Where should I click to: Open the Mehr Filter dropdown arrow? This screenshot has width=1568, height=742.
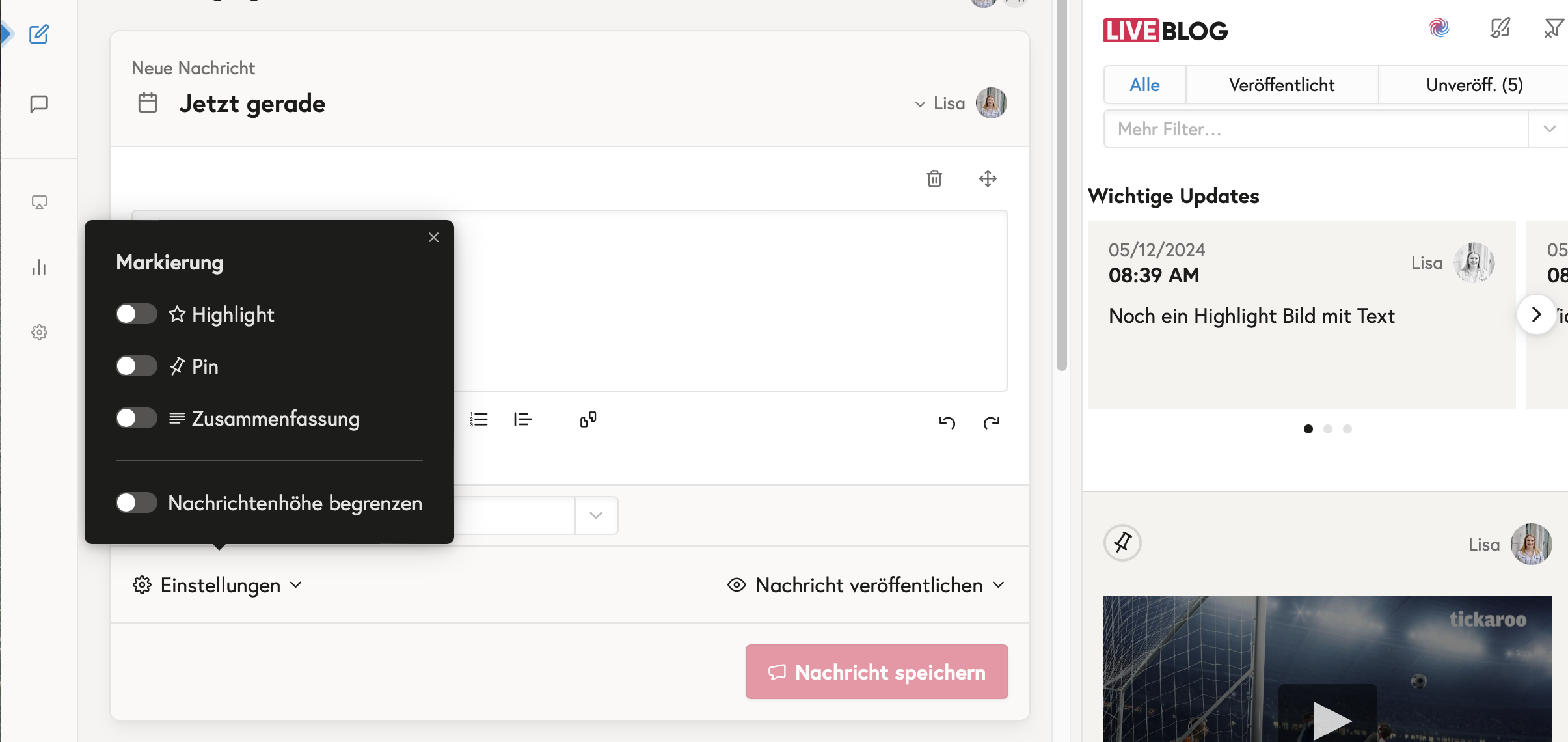tap(1549, 129)
